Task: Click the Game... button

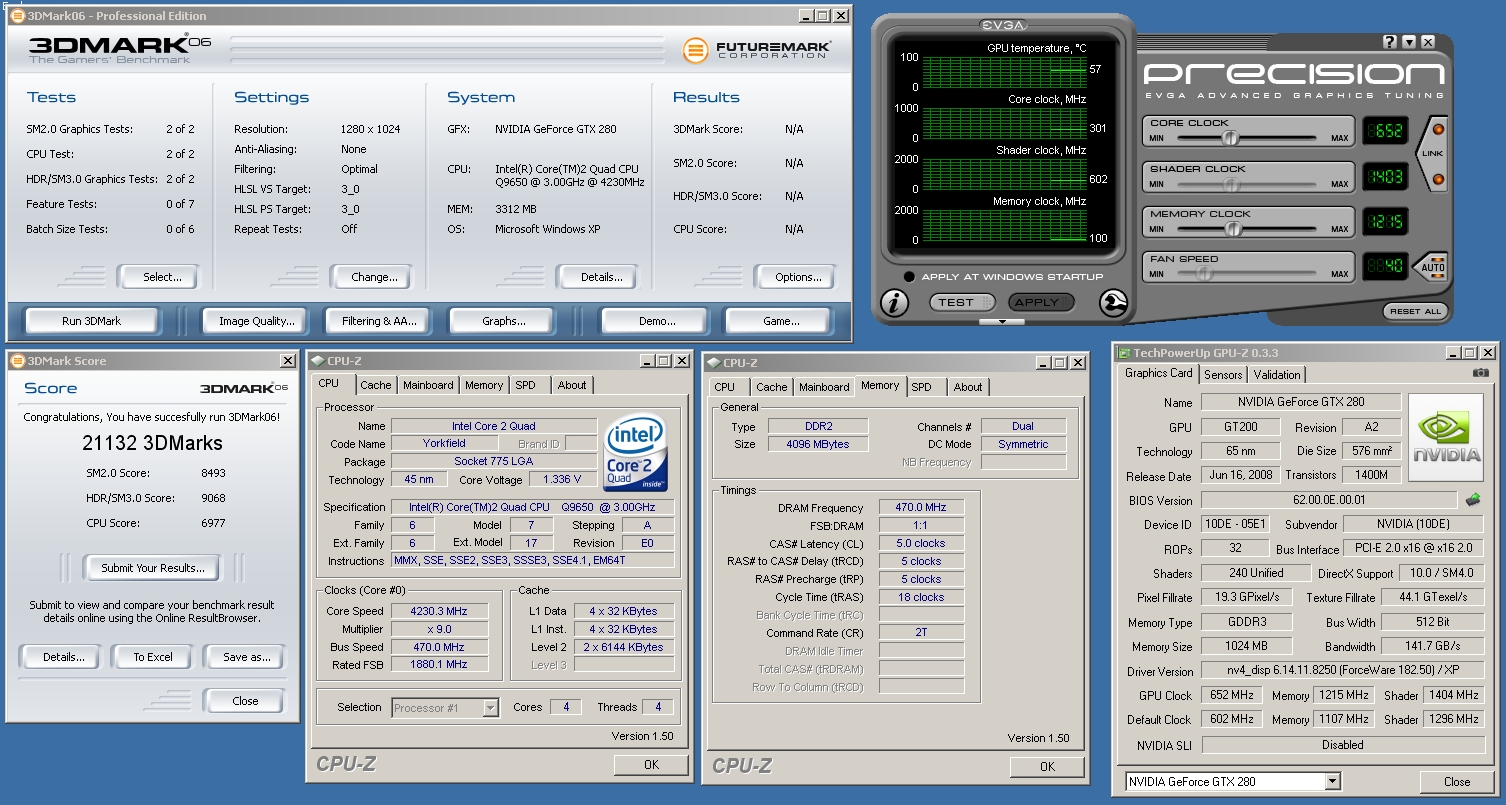Action: (781, 321)
